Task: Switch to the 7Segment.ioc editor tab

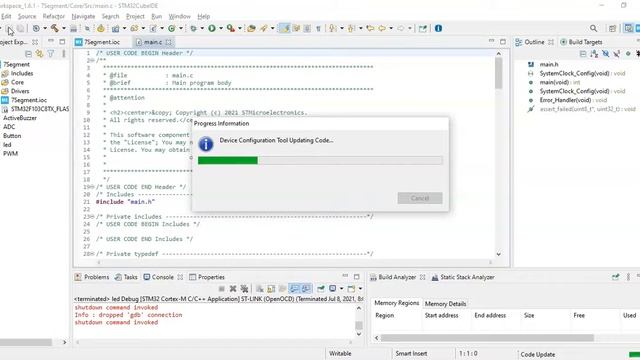Action: click(x=98, y=42)
